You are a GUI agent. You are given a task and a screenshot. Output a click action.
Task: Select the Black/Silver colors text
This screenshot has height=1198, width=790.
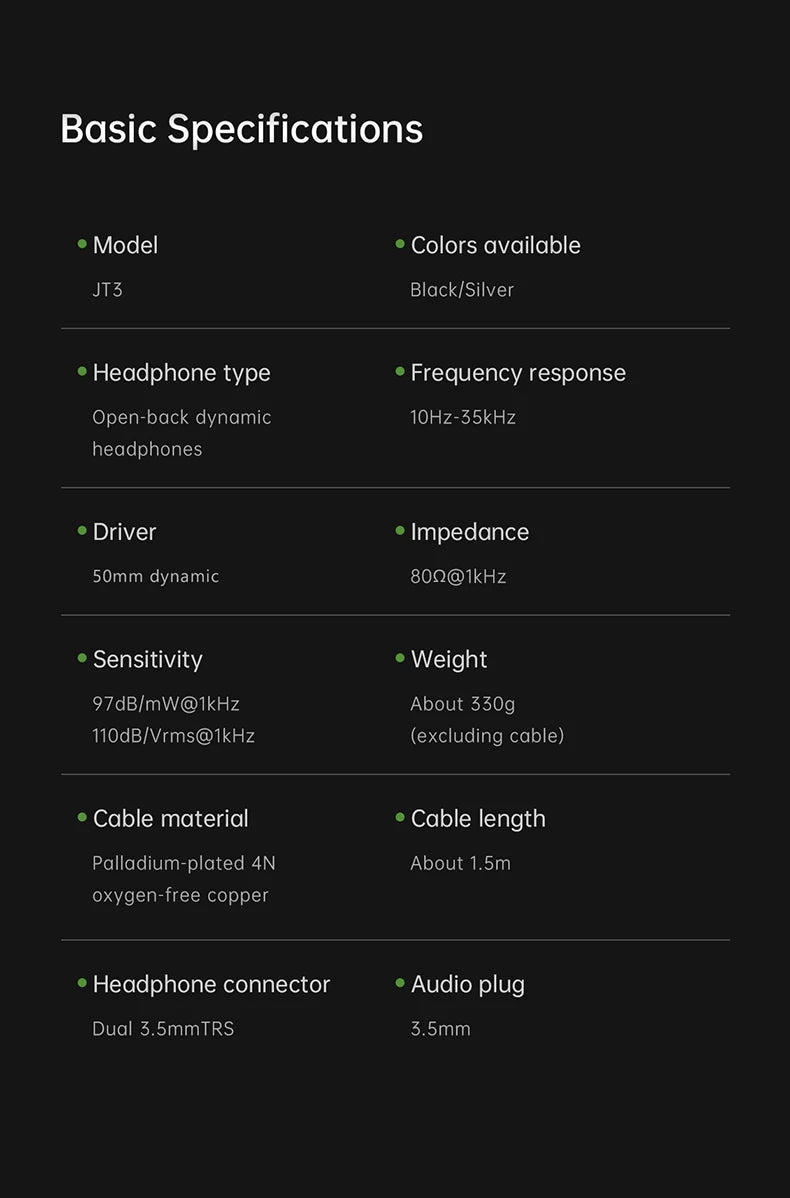coord(462,290)
